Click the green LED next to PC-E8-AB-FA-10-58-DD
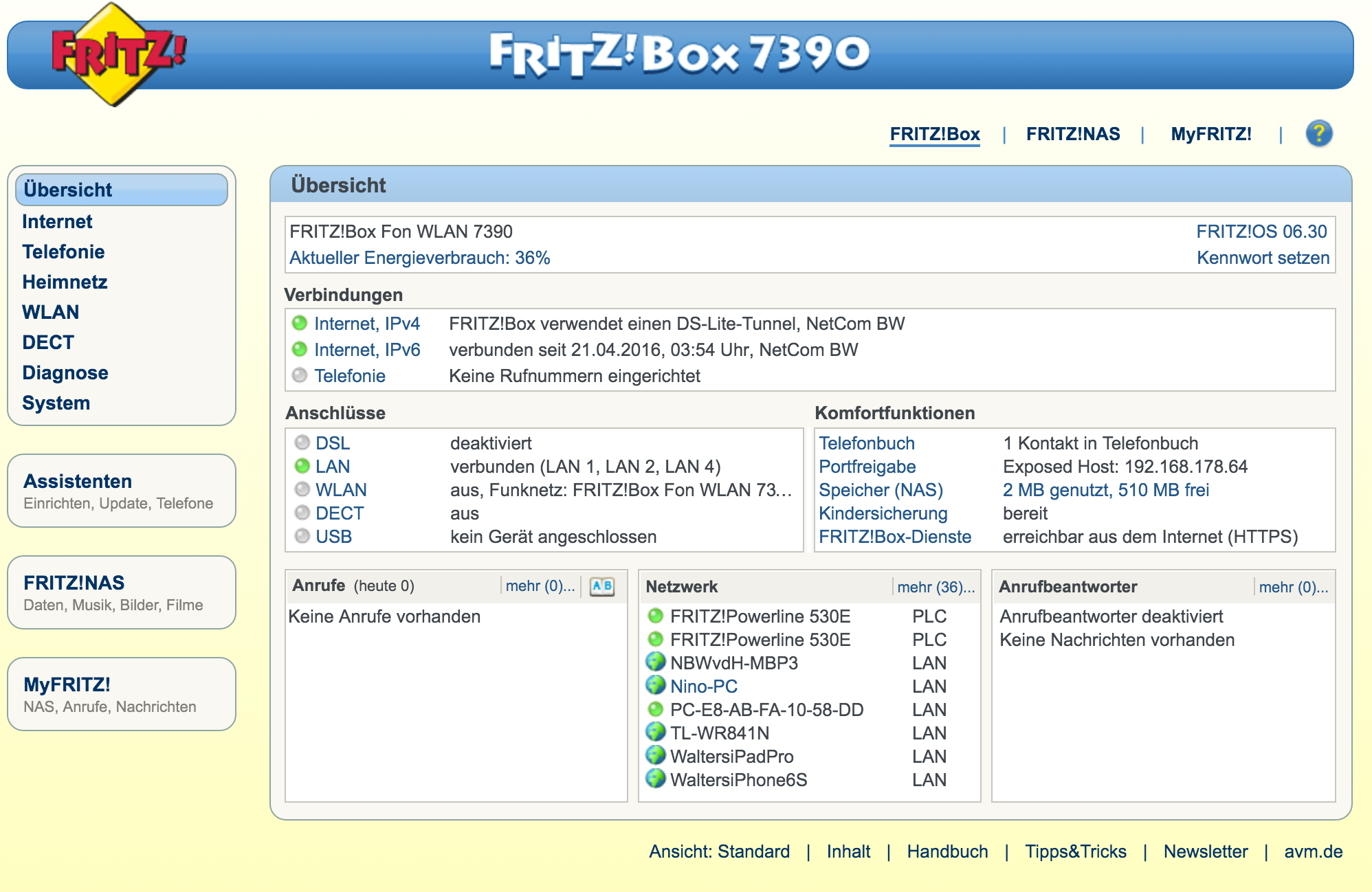Image resolution: width=1372 pixels, height=892 pixels. point(656,709)
